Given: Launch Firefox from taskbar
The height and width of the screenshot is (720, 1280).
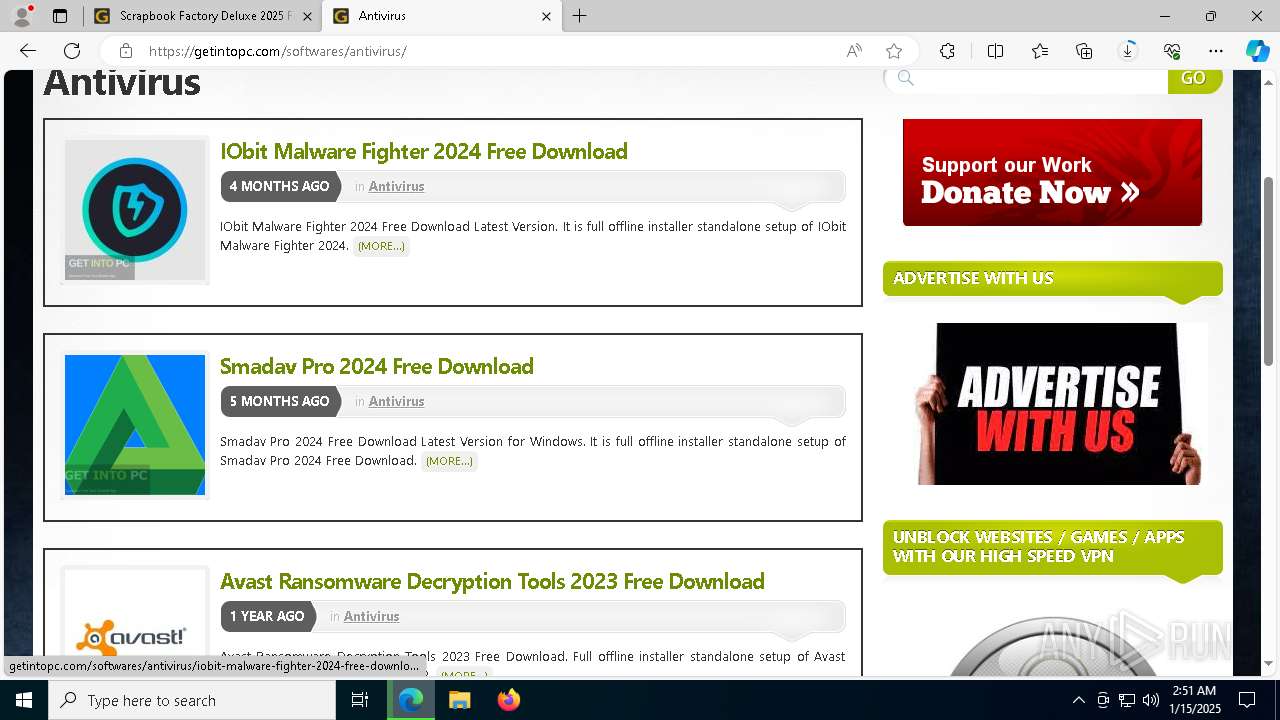Looking at the screenshot, I should [509, 700].
